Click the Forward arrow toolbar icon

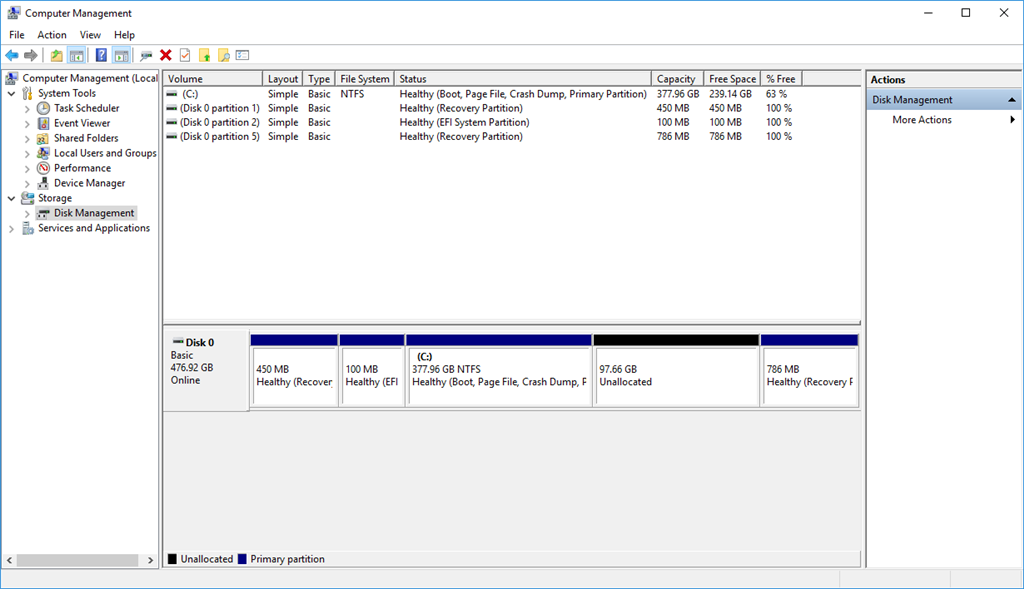[x=31, y=56]
